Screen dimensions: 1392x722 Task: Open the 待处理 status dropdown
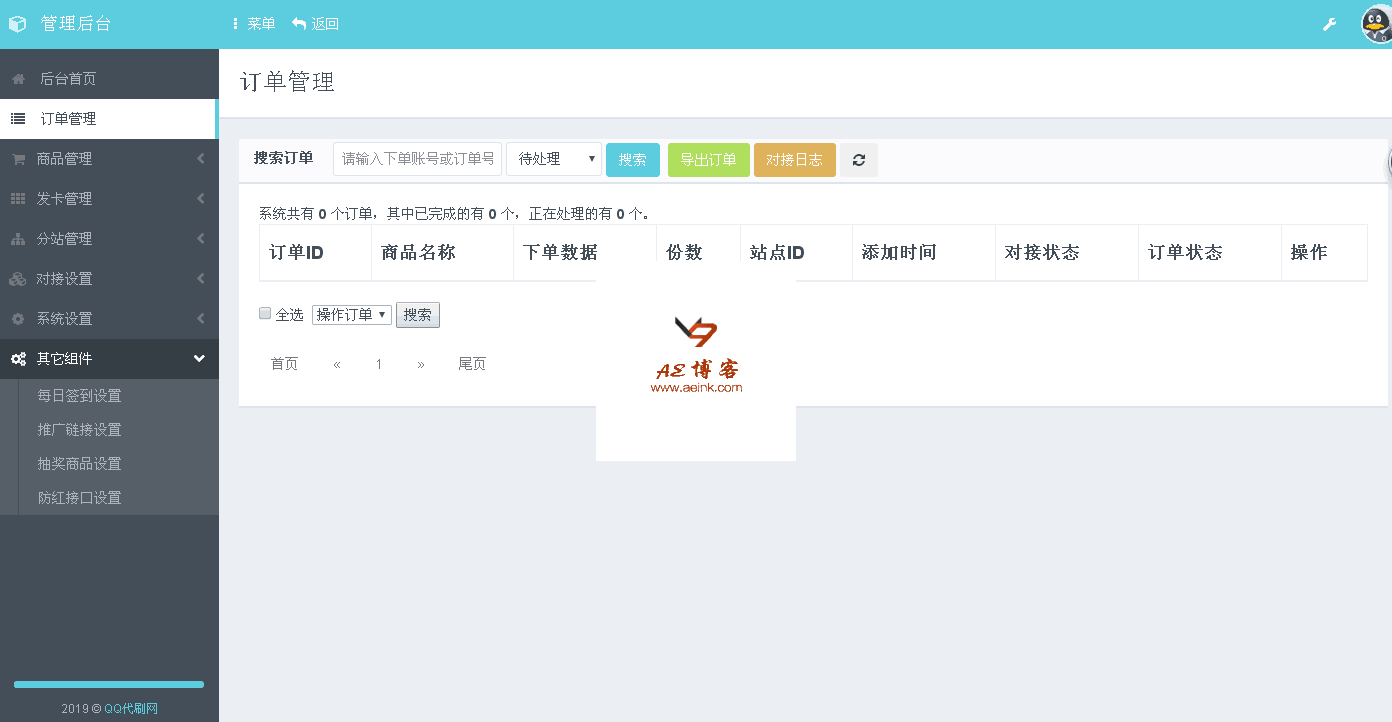(x=553, y=159)
